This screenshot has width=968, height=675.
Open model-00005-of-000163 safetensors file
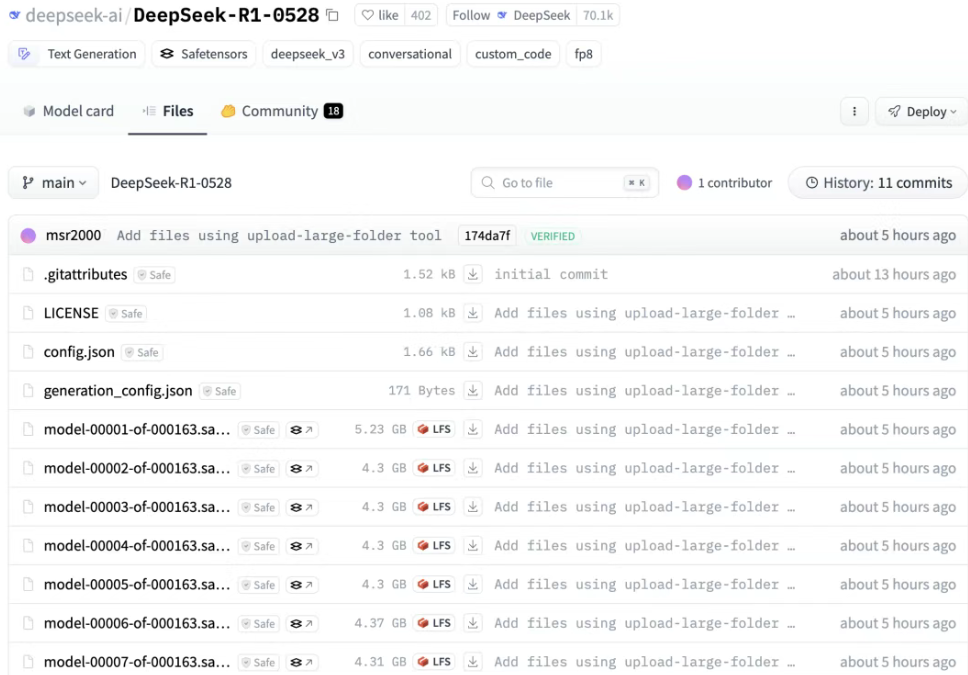pyautogui.click(x=136, y=584)
